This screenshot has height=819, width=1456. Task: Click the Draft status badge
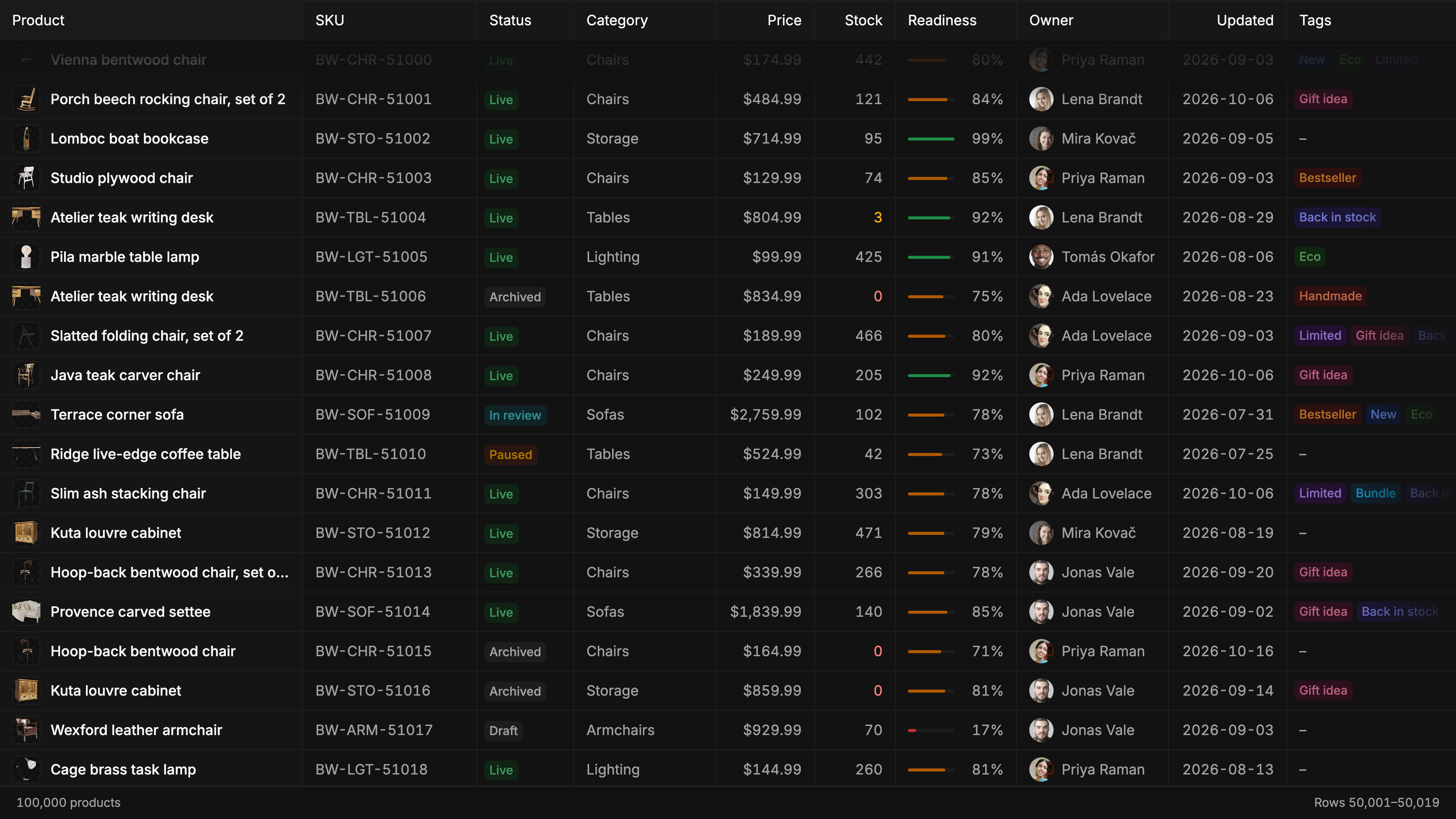(503, 730)
